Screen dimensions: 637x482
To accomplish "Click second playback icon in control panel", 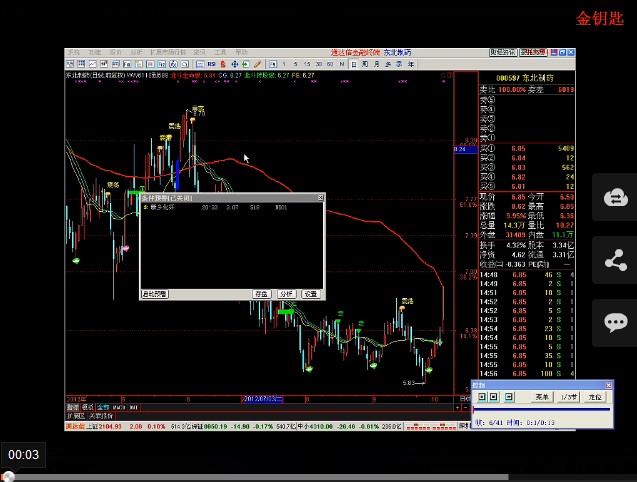I will pos(494,397).
